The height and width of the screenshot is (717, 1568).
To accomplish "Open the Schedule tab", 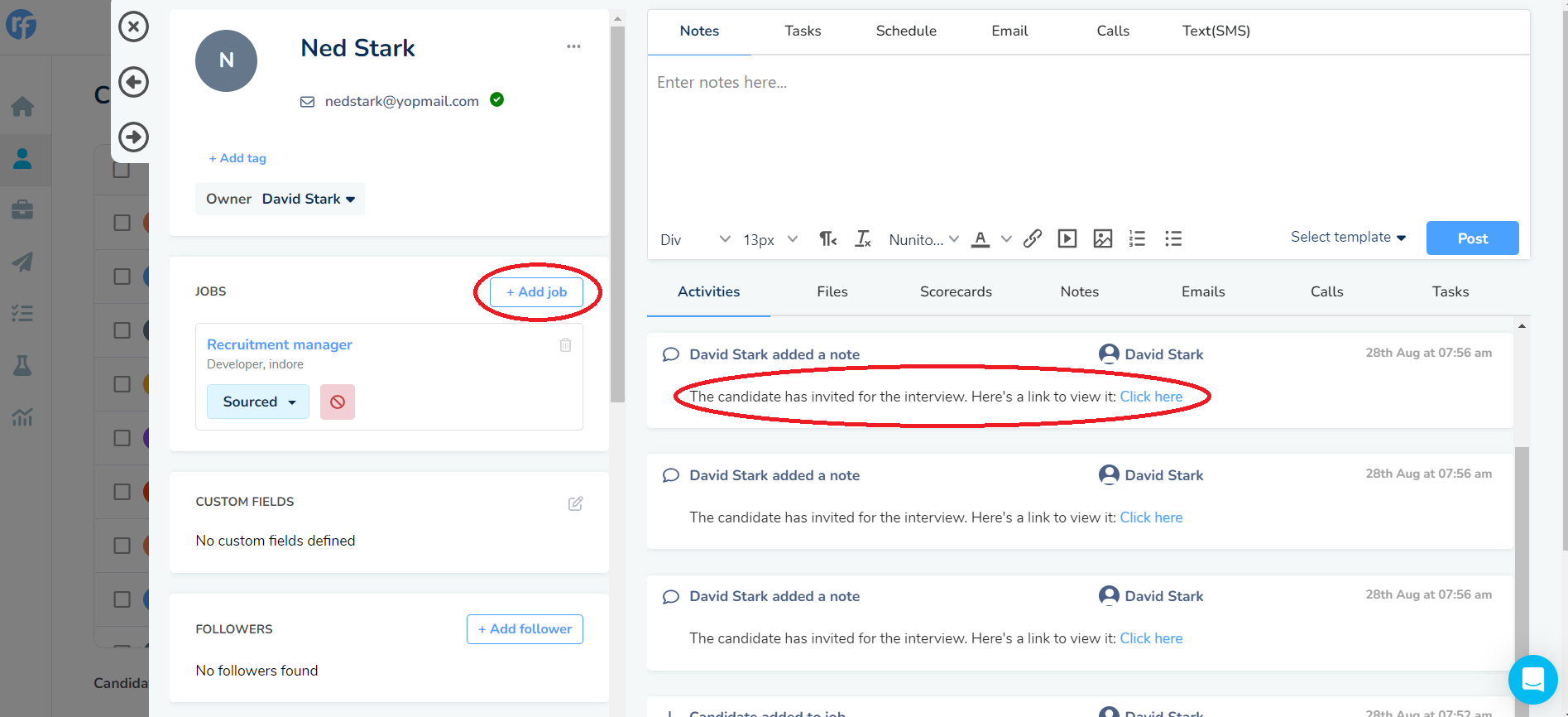I will click(906, 31).
